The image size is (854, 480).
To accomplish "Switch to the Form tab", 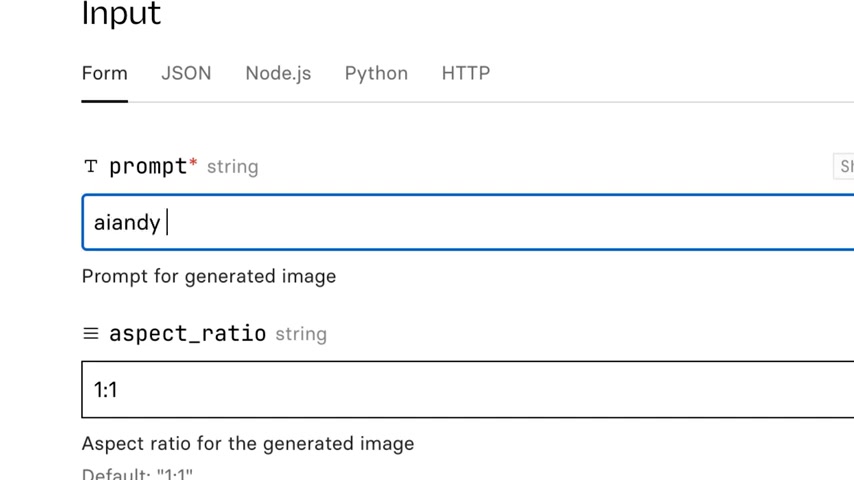I will pos(105,74).
